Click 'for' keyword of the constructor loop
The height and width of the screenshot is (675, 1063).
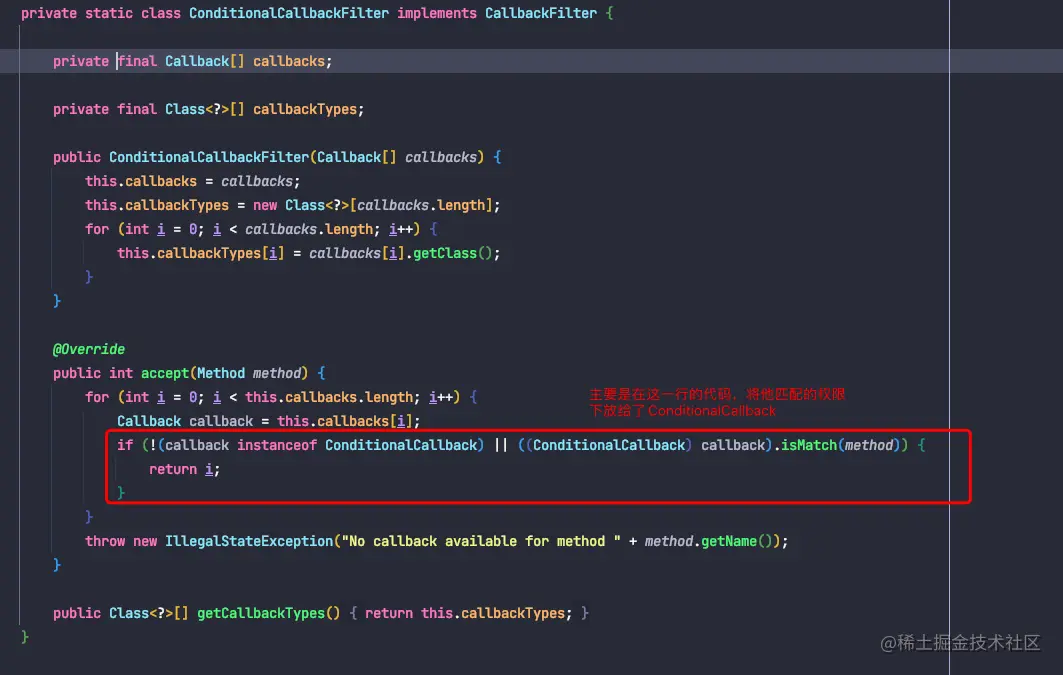pyautogui.click(x=97, y=229)
